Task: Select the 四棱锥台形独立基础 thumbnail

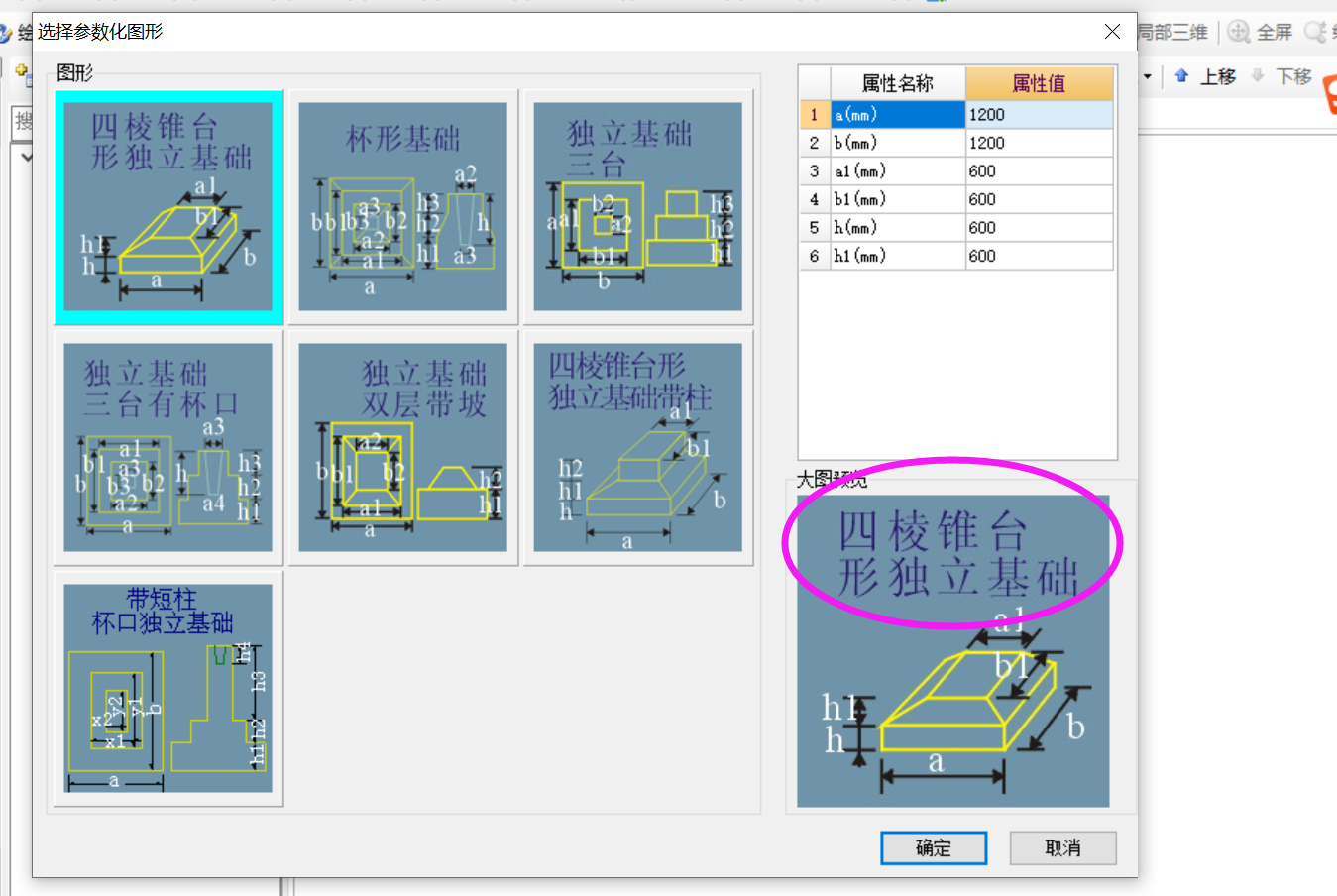Action: (x=168, y=207)
